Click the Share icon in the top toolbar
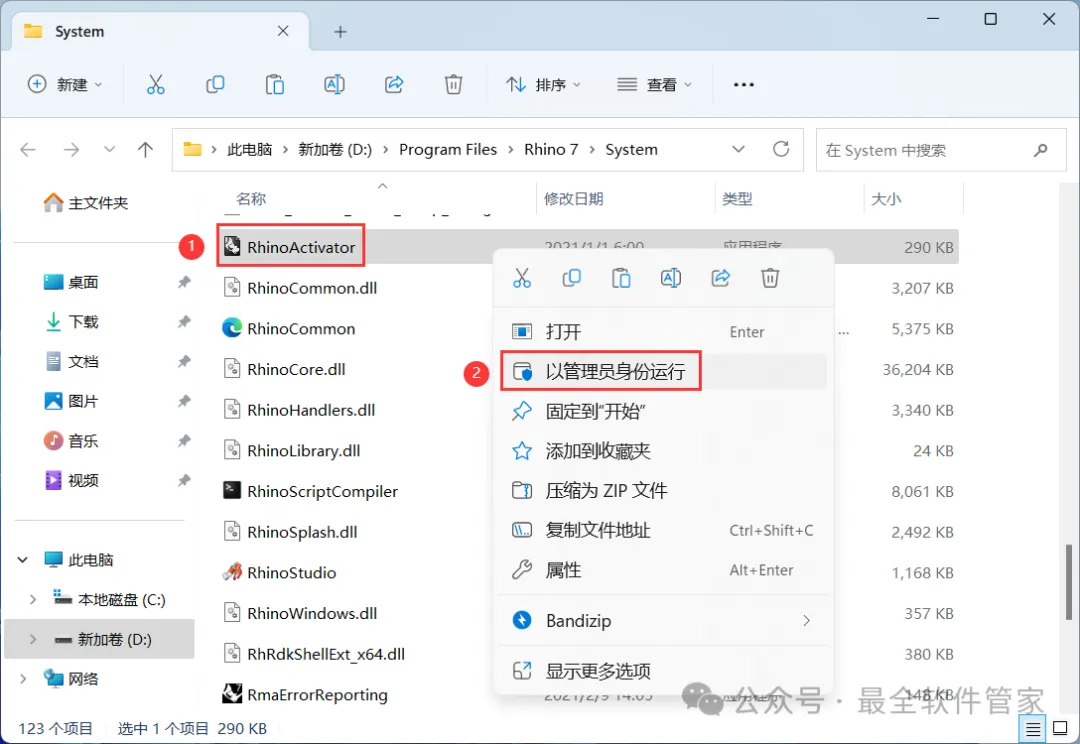Viewport: 1080px width, 744px height. pyautogui.click(x=394, y=85)
